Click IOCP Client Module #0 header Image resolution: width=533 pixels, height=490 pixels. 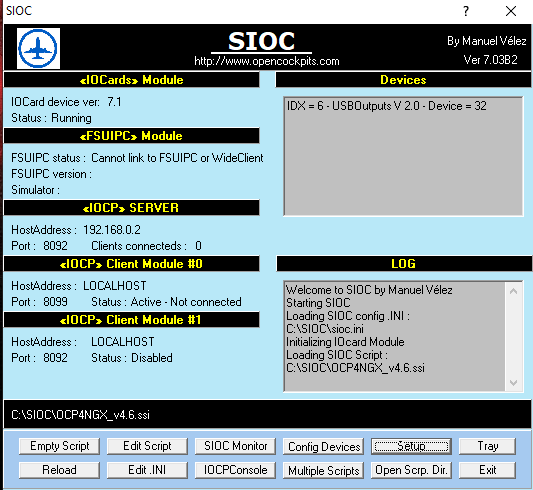(132, 264)
